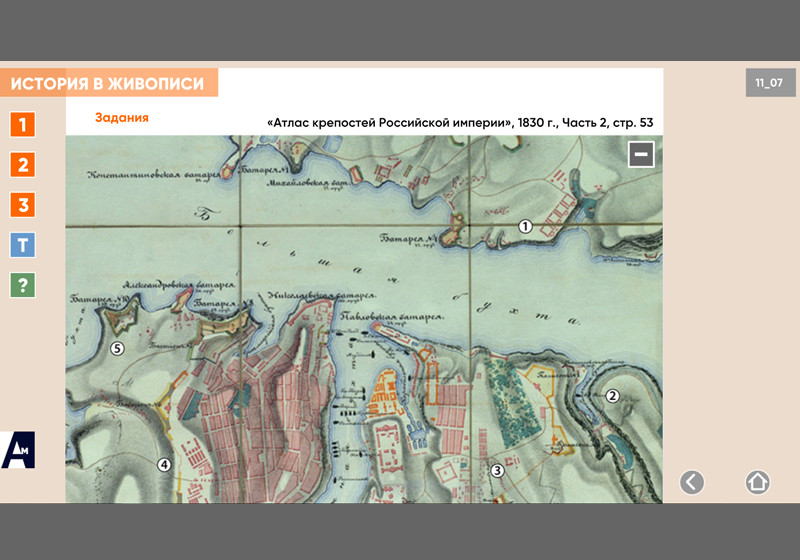Click the orange number 1 task button
This screenshot has width=800, height=560.
[22, 125]
